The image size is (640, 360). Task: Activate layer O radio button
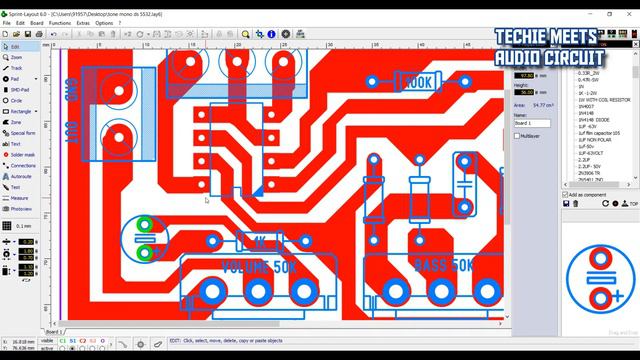(x=102, y=349)
